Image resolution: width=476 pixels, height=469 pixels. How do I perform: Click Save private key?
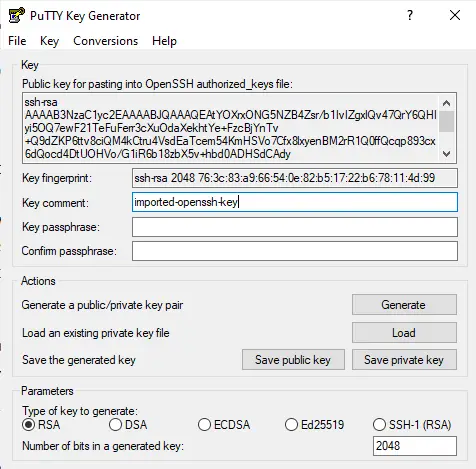pos(404,360)
